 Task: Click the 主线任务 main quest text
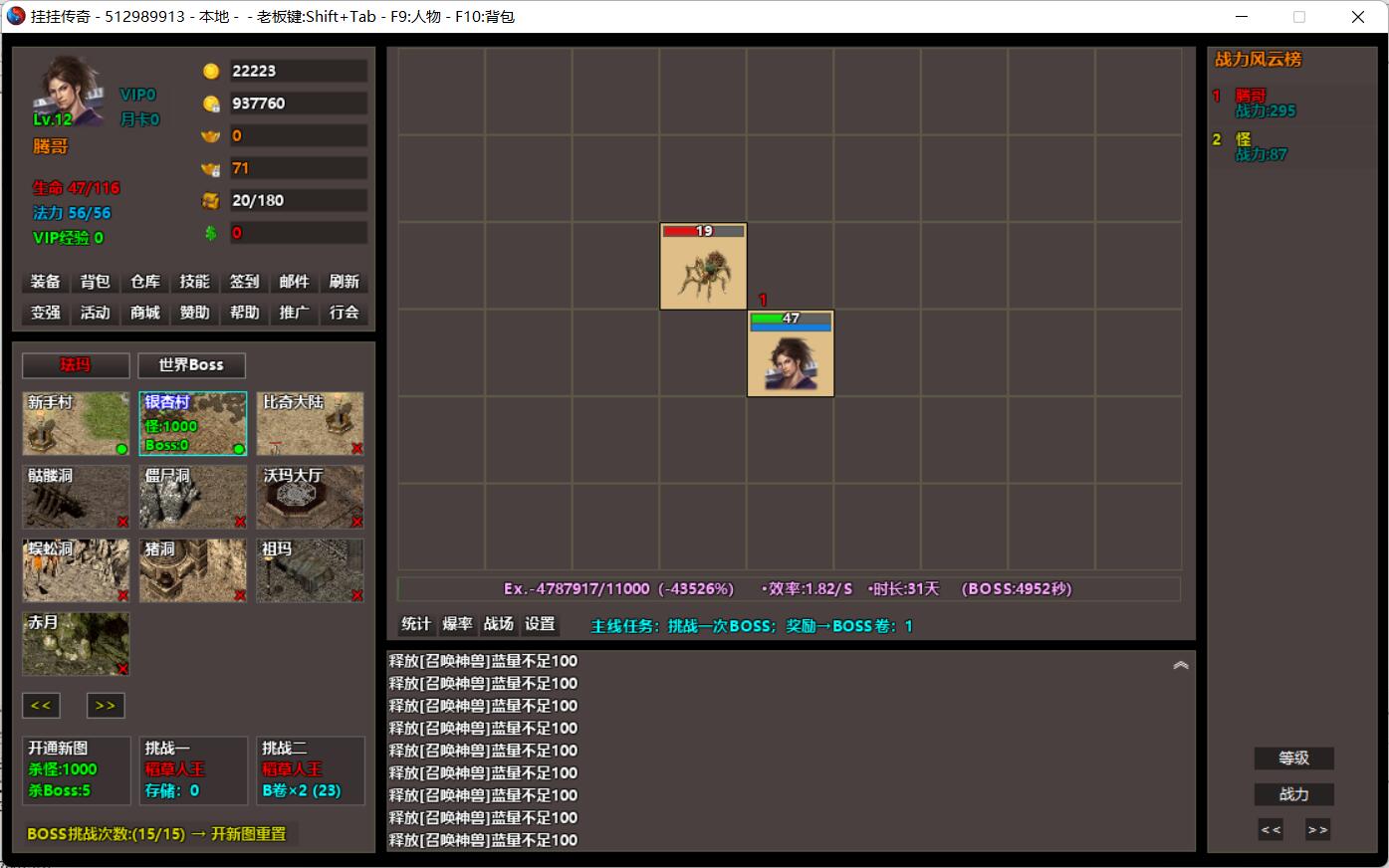pos(753,626)
